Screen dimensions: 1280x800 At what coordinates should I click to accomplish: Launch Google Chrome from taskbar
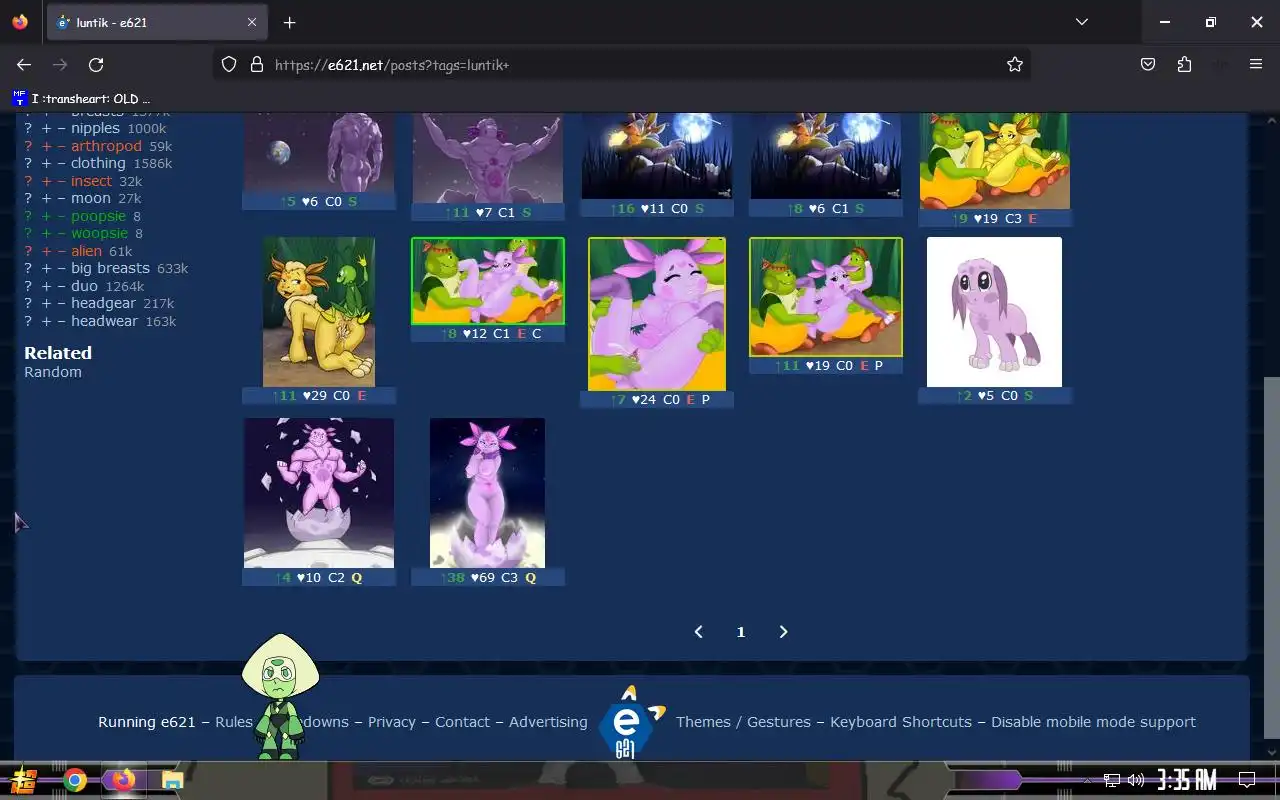click(75, 780)
